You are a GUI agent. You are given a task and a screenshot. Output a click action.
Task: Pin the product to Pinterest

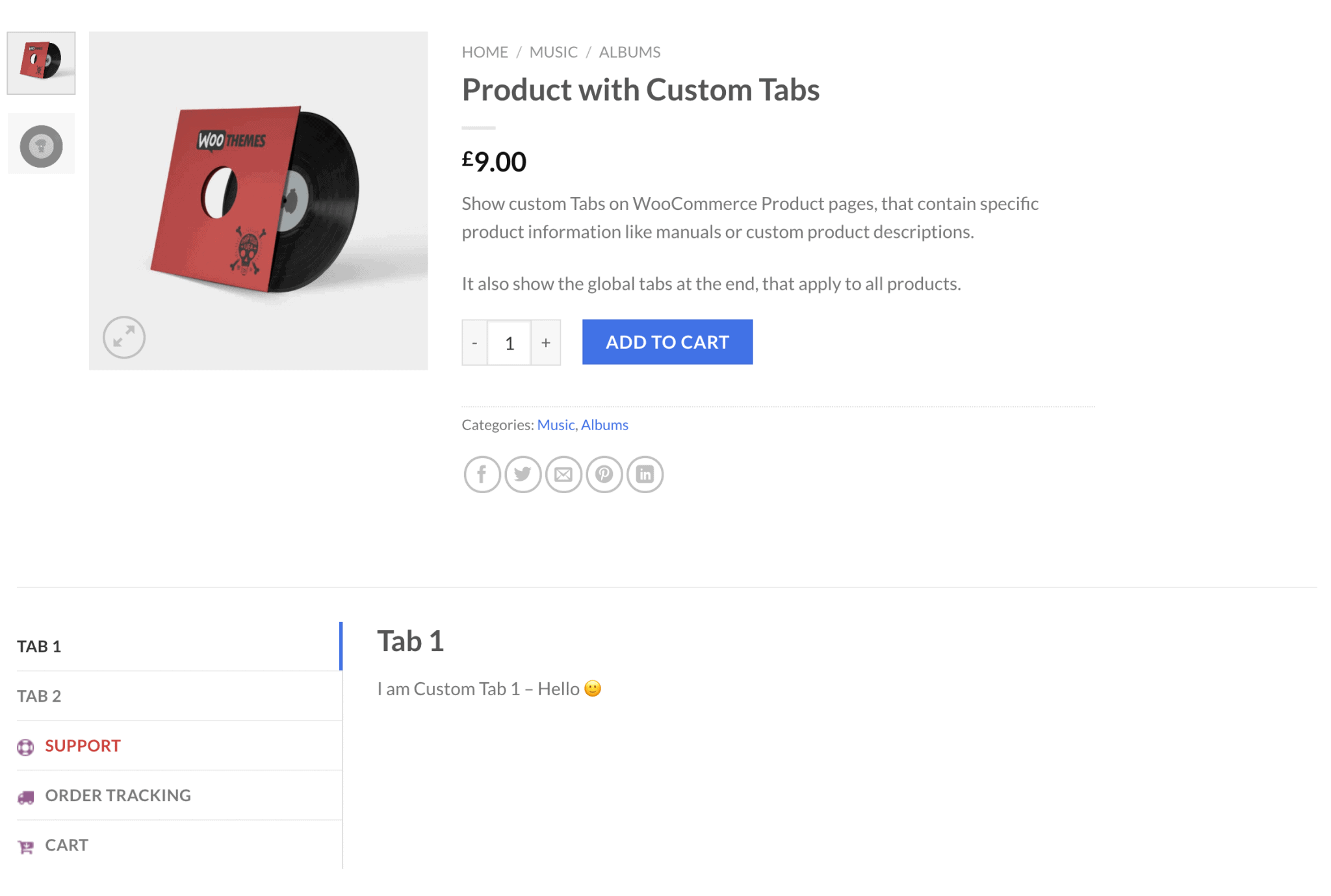pos(604,474)
